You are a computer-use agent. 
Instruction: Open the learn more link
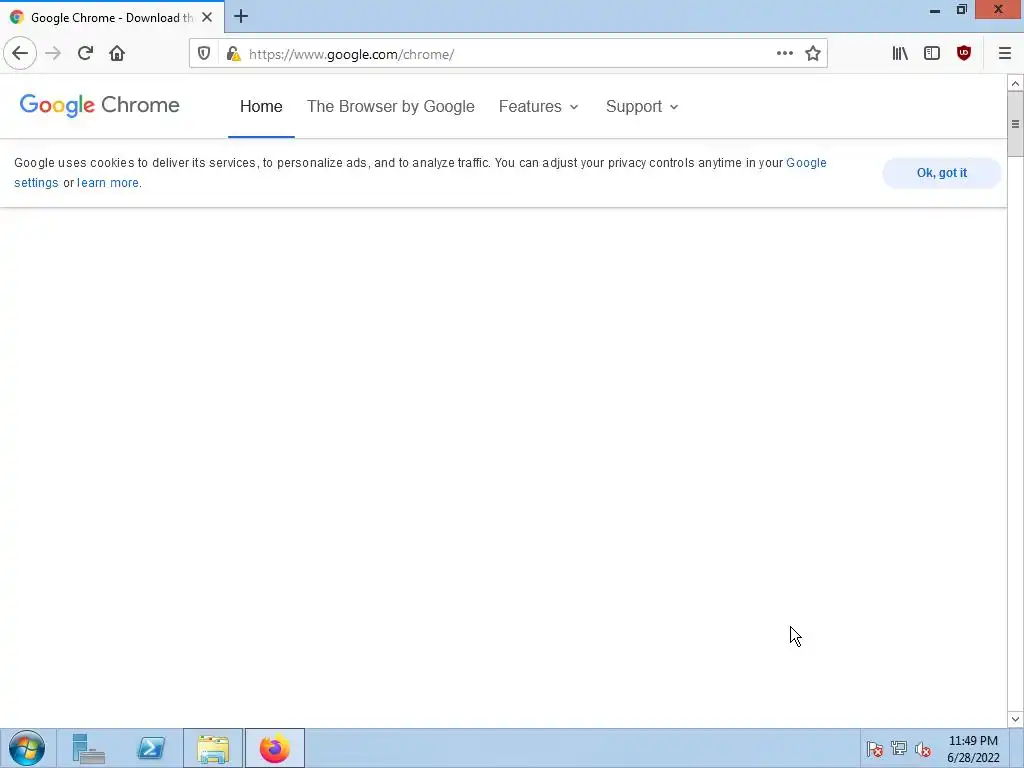coord(108,183)
